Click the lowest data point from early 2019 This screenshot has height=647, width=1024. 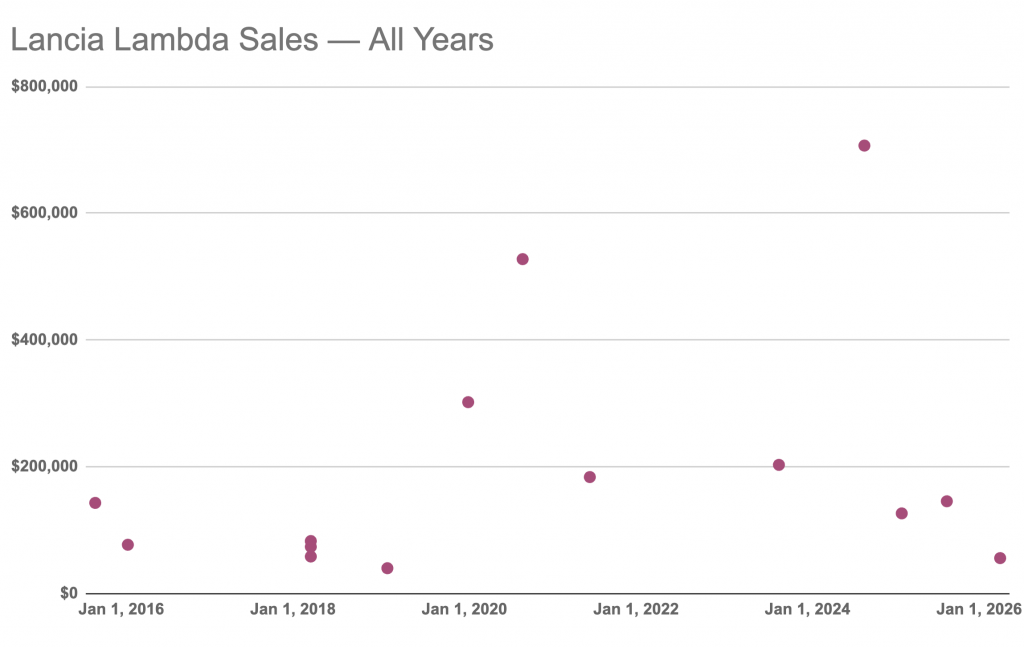click(387, 568)
